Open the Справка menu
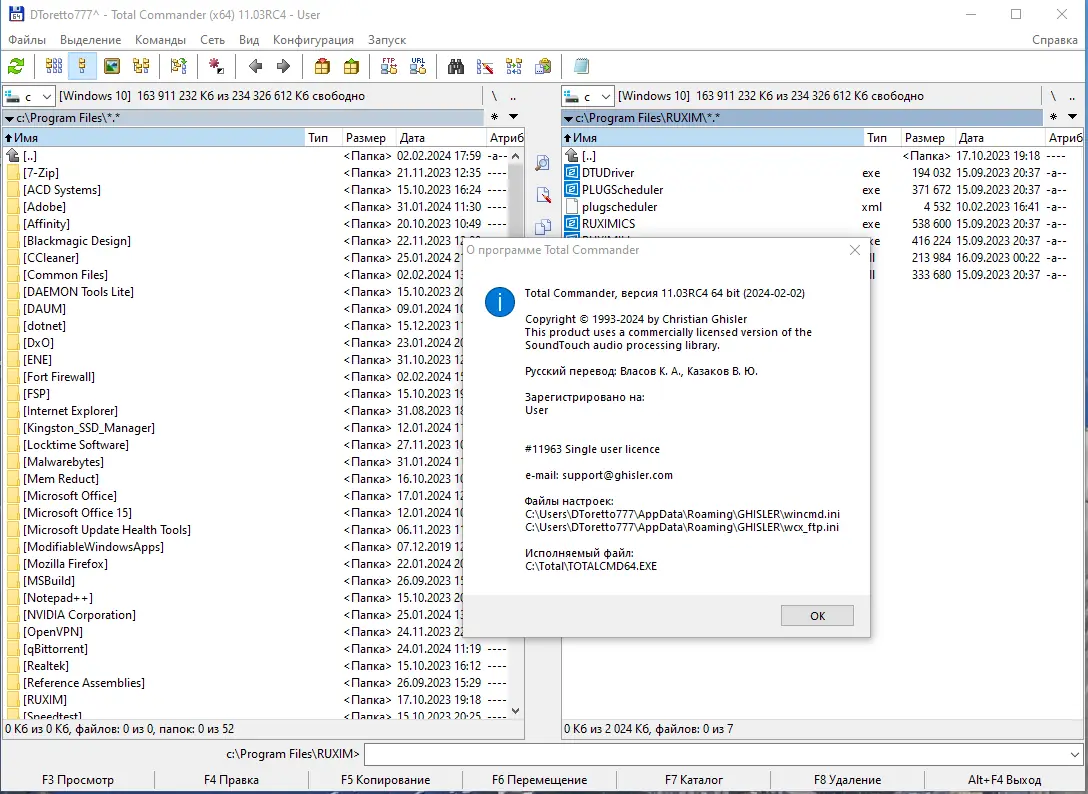 coord(1054,40)
